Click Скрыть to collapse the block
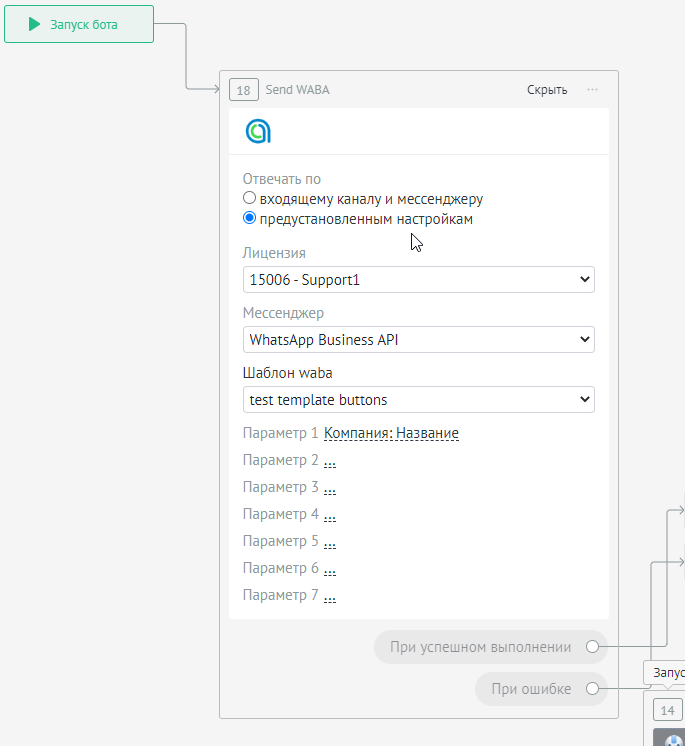 click(547, 90)
